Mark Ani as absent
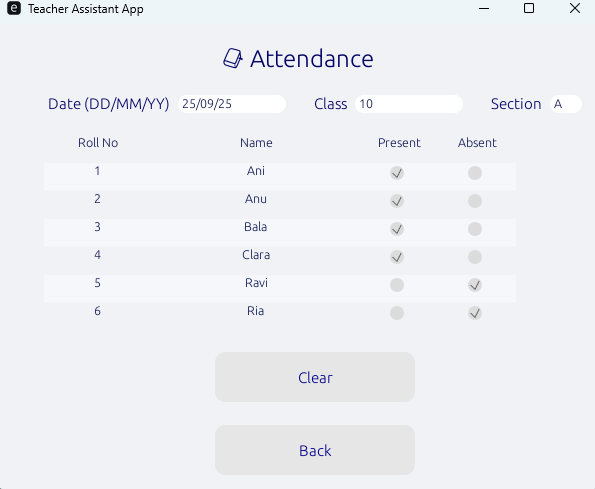This screenshot has height=489, width=595. click(x=475, y=173)
